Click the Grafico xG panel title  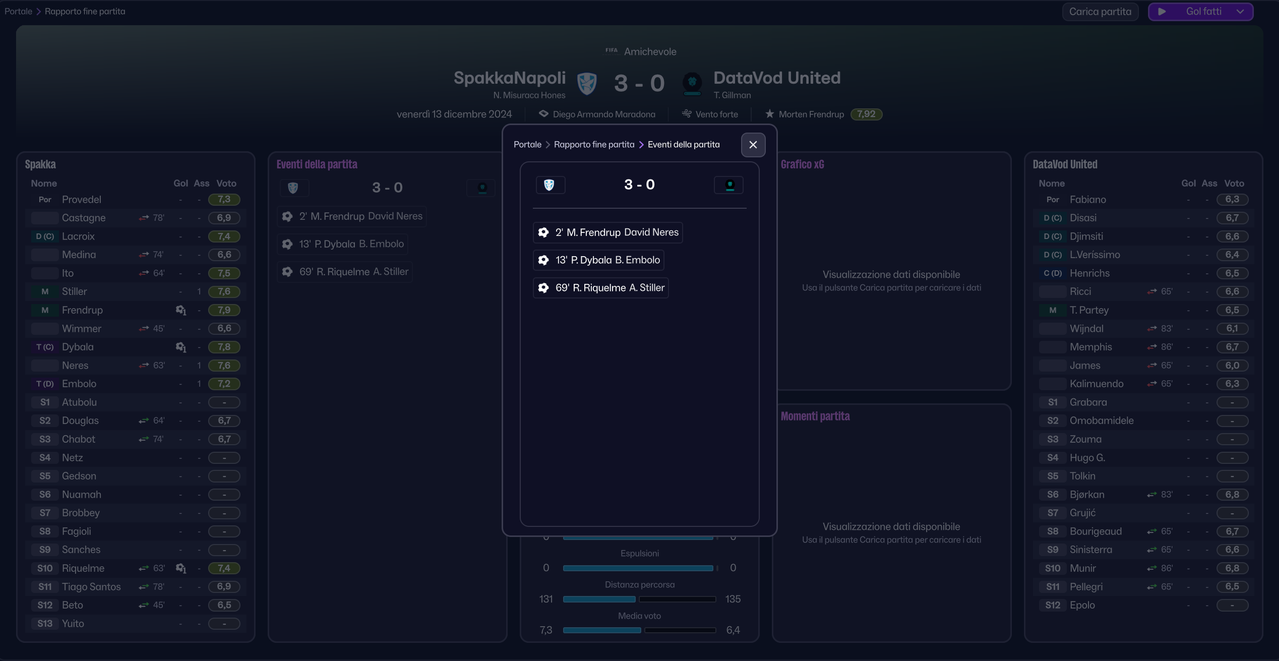[x=802, y=165]
